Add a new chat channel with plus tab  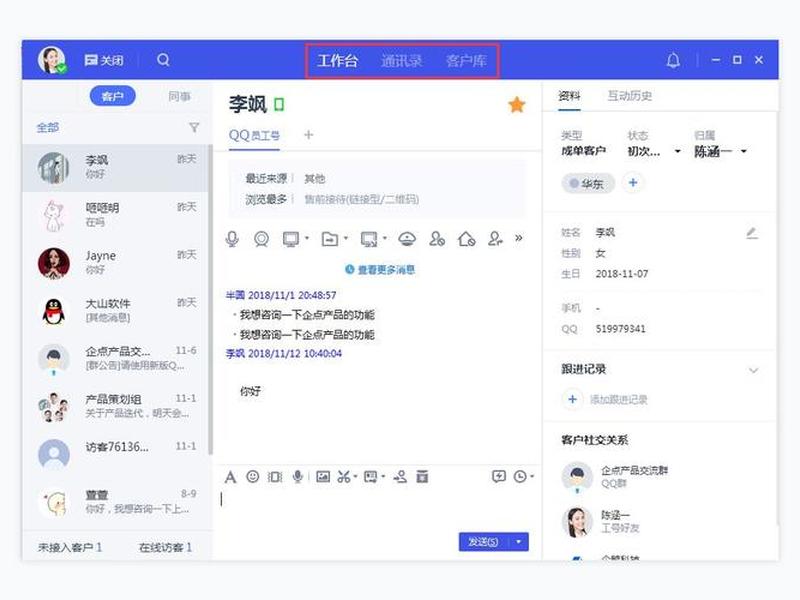[x=308, y=135]
